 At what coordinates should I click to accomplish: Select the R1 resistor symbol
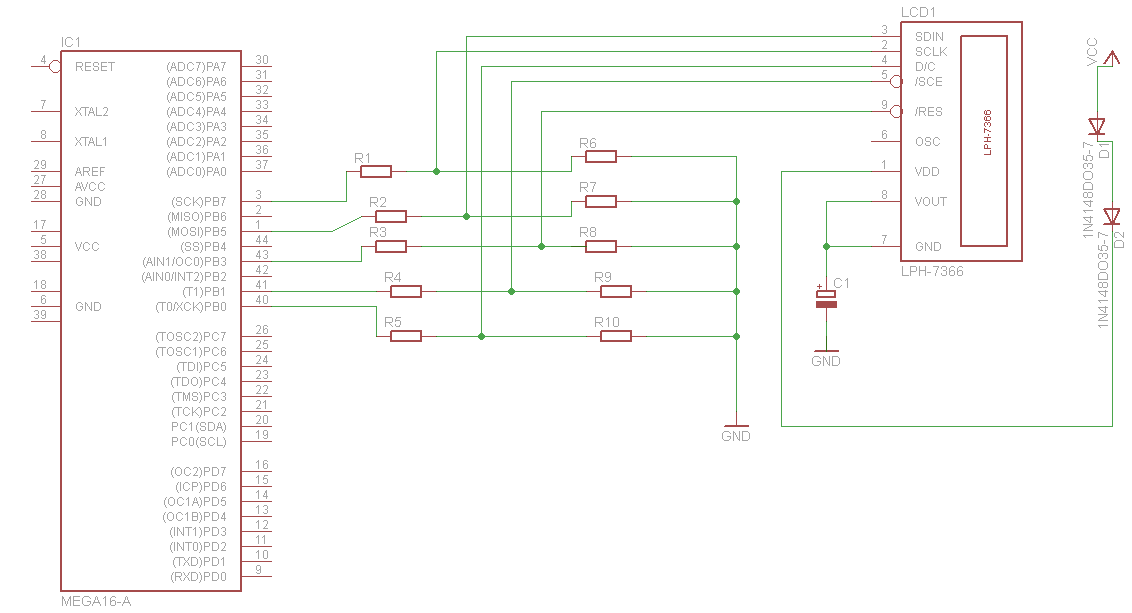coord(375,171)
